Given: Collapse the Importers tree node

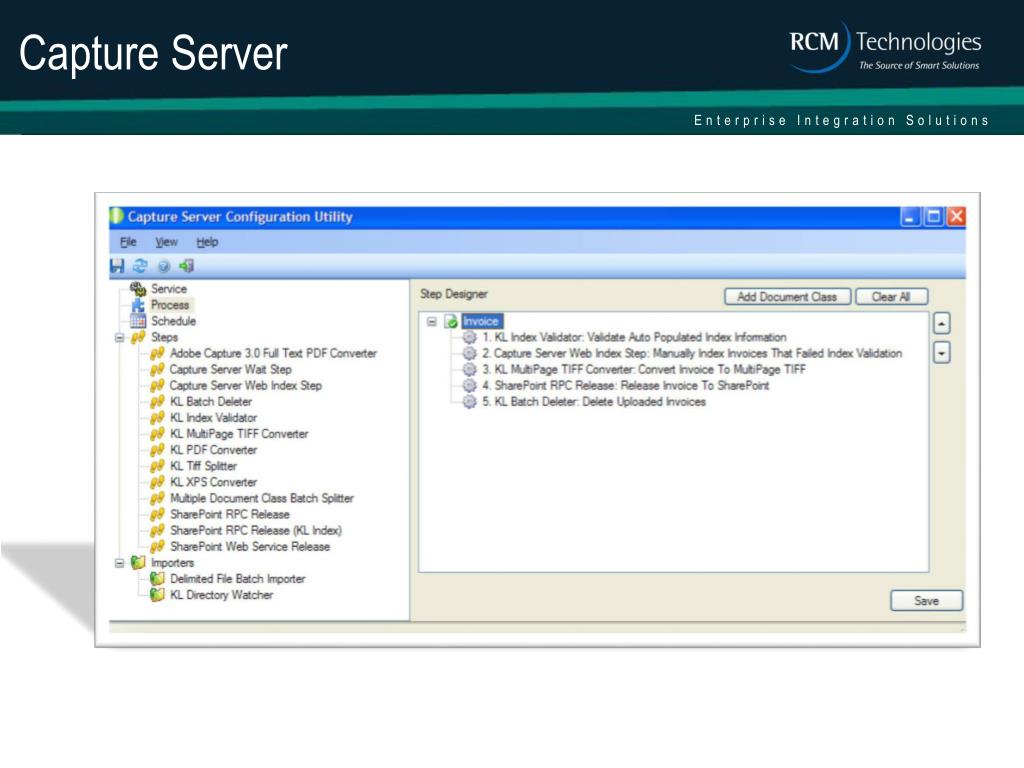Looking at the screenshot, I should tap(120, 563).
